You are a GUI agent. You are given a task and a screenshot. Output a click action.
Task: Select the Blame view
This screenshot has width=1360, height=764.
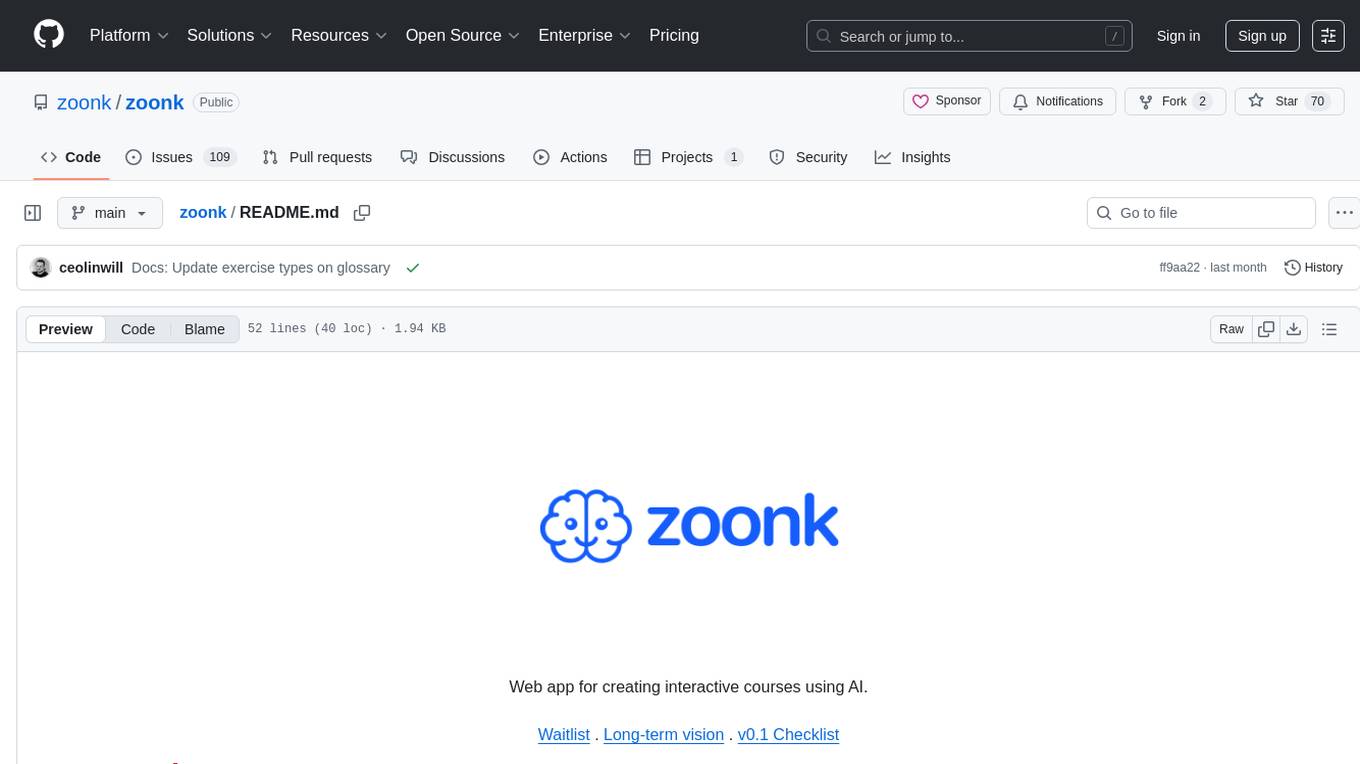(204, 329)
